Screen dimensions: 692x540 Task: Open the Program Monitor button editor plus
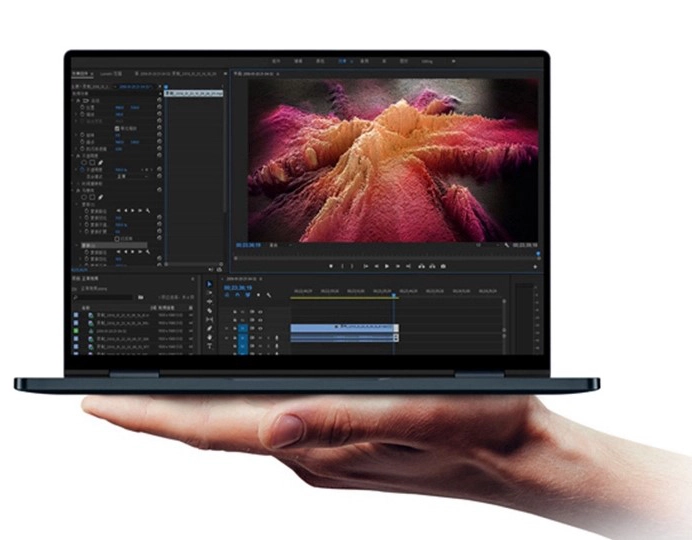coord(535,266)
